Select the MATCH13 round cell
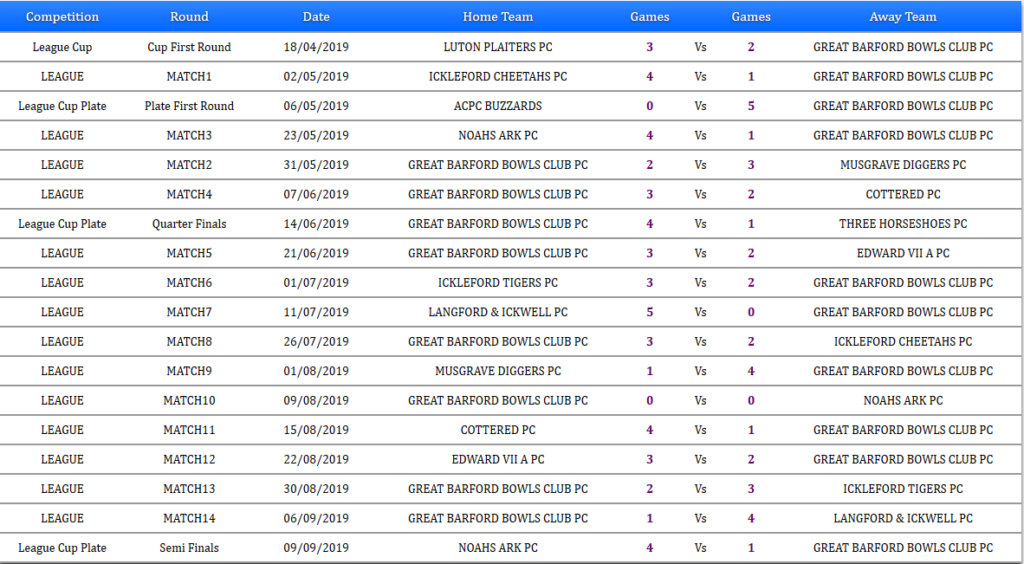This screenshot has height=564, width=1024. tap(189, 488)
